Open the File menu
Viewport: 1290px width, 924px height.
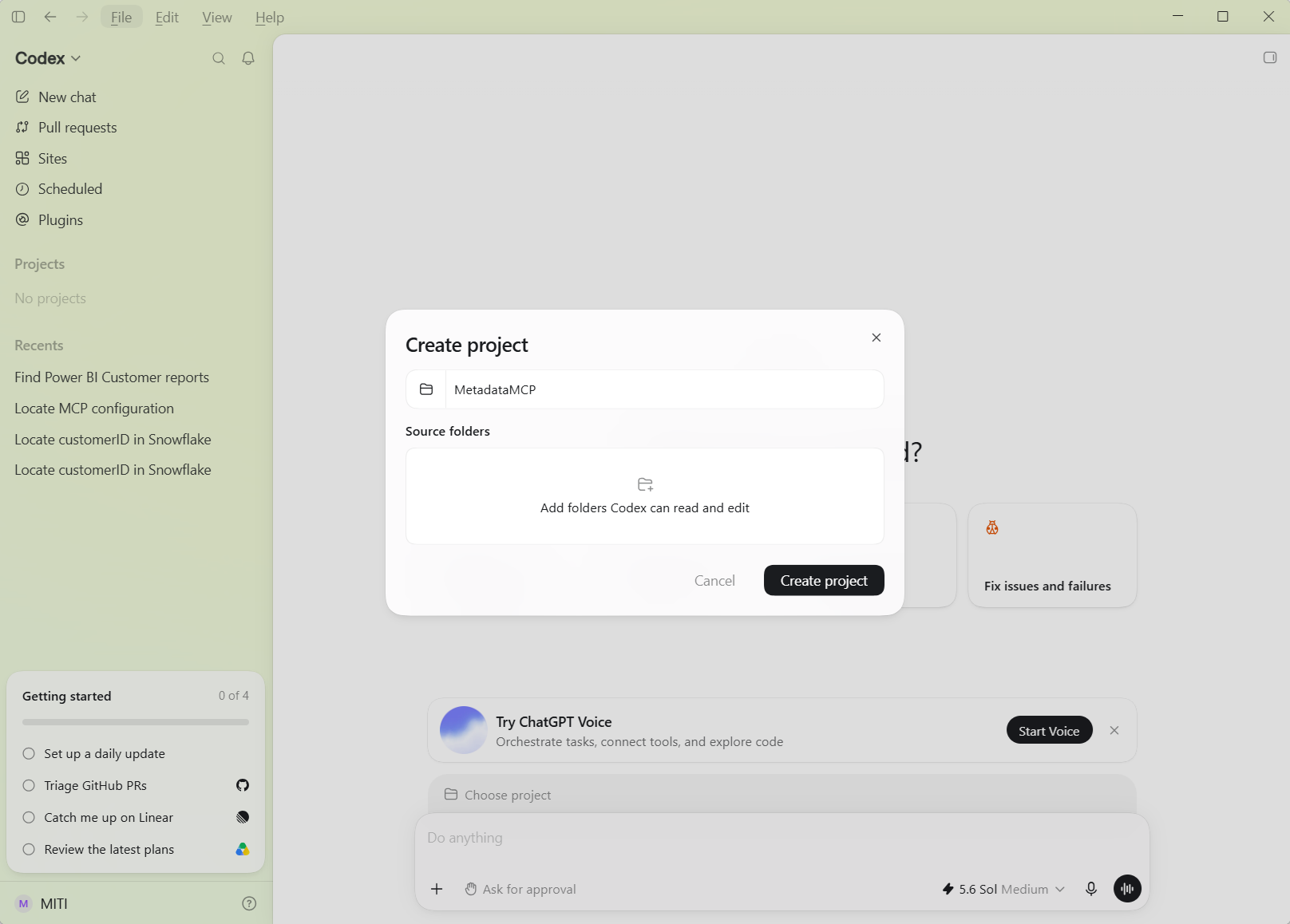click(121, 17)
